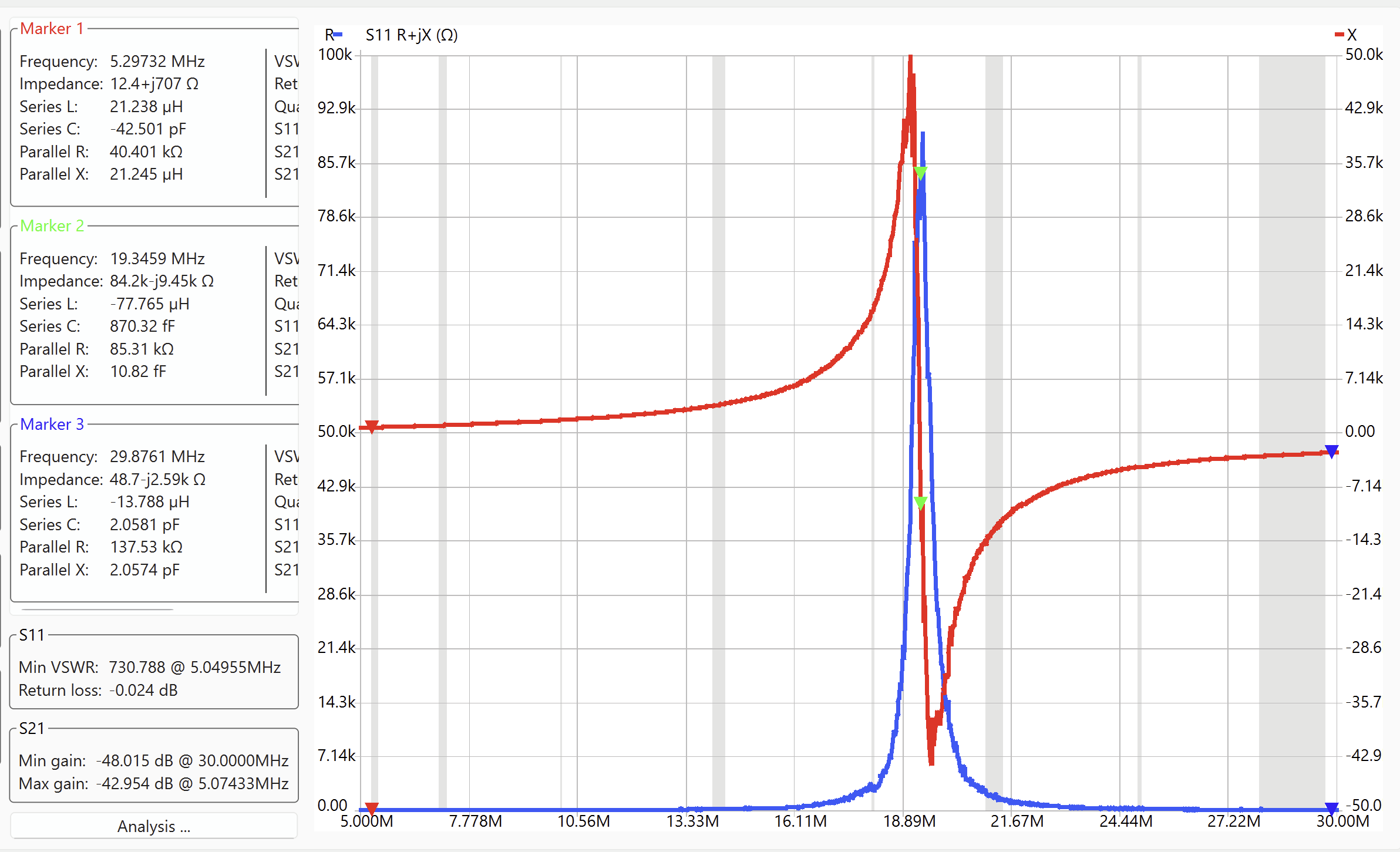The image size is (1400, 852).
Task: Click the blue R legend swatch
Action: click(x=338, y=35)
